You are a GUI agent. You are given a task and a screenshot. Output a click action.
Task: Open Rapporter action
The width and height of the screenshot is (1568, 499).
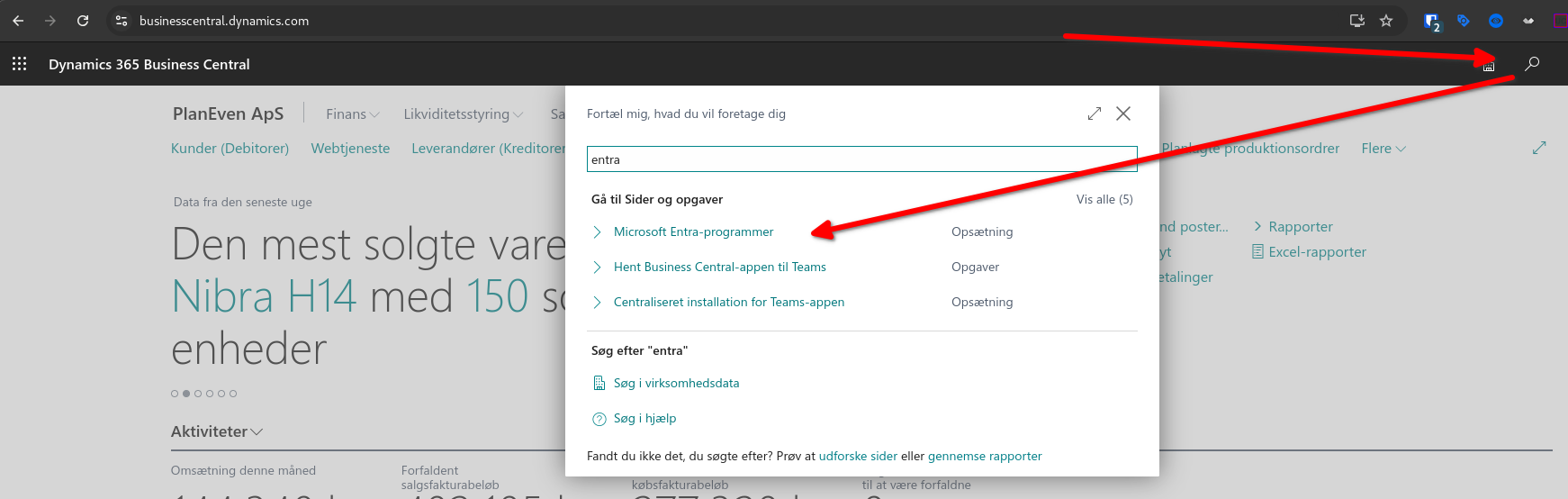coord(1300,227)
